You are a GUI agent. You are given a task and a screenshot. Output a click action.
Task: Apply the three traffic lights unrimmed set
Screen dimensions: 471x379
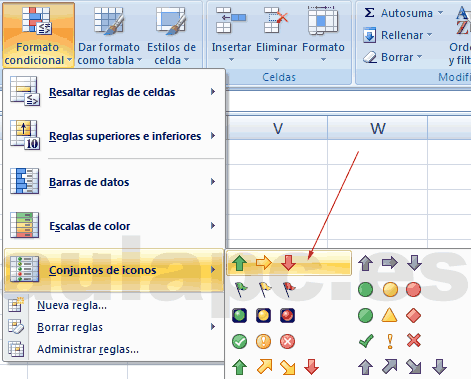point(389,289)
